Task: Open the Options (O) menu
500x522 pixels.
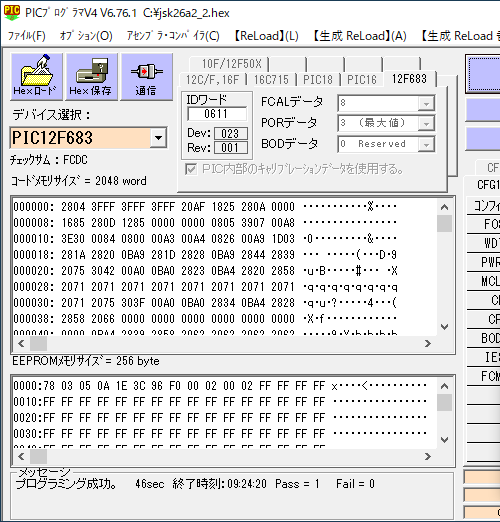Action: click(86, 36)
